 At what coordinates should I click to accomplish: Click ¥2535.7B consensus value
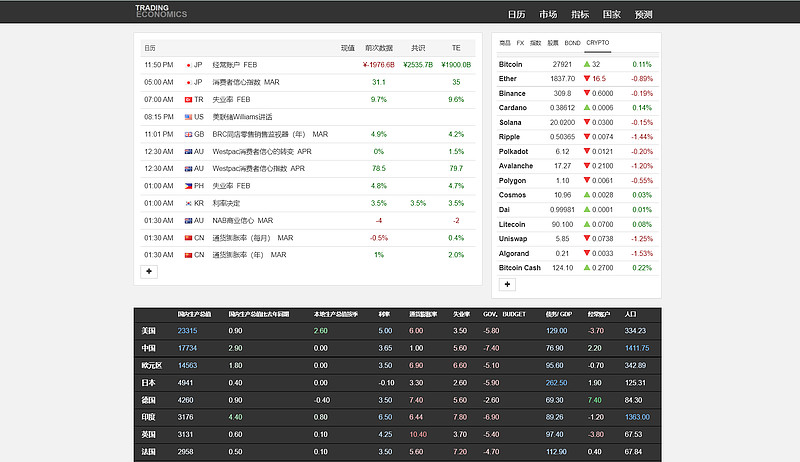coord(418,65)
